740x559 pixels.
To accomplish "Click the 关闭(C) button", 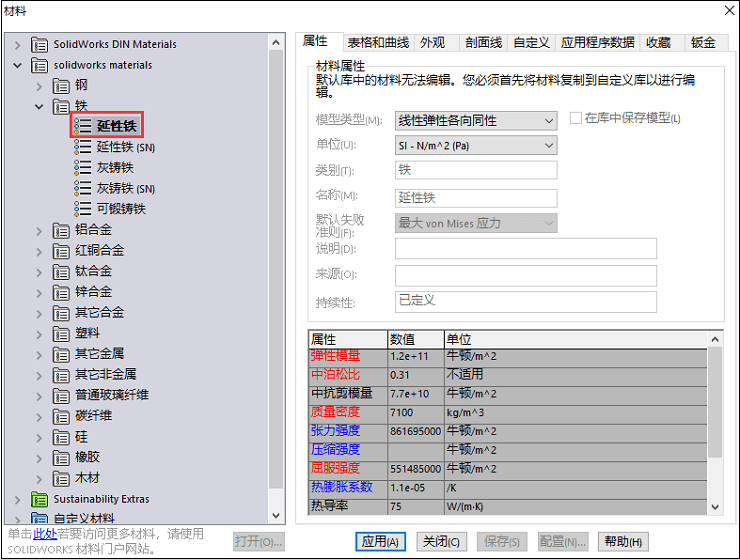I will click(x=441, y=542).
